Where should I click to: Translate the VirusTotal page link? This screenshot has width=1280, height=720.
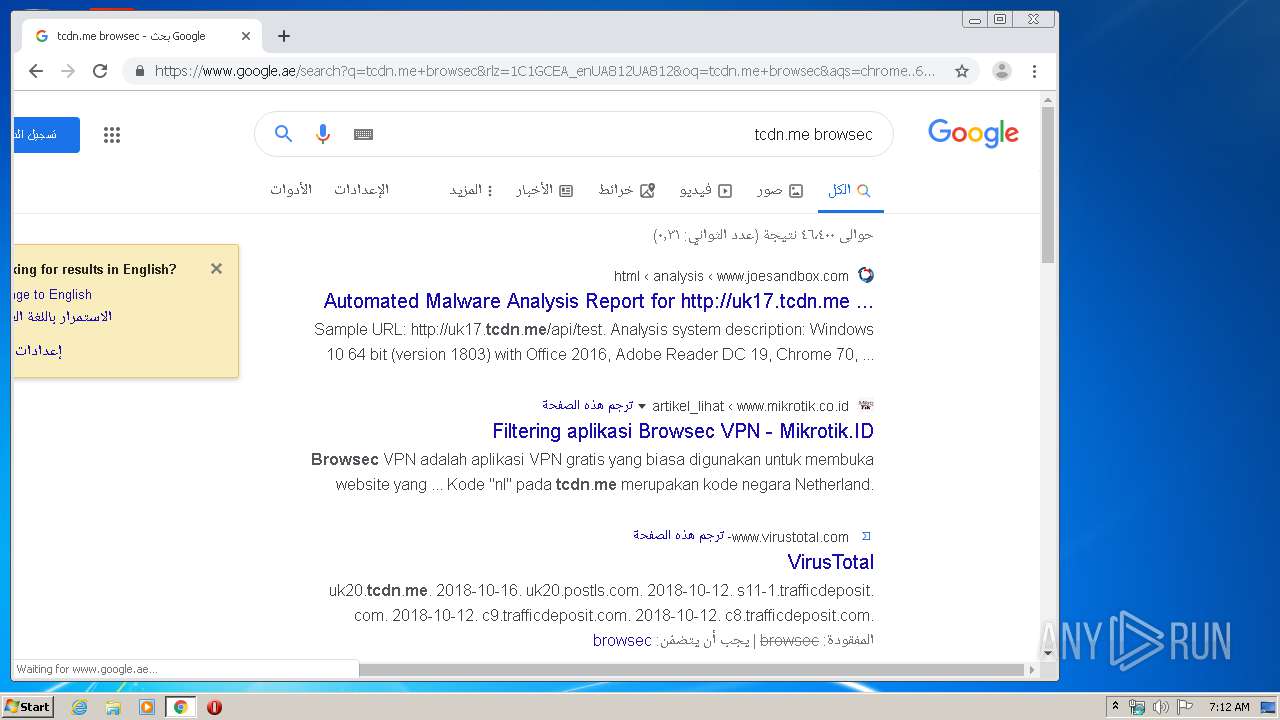(x=678, y=536)
